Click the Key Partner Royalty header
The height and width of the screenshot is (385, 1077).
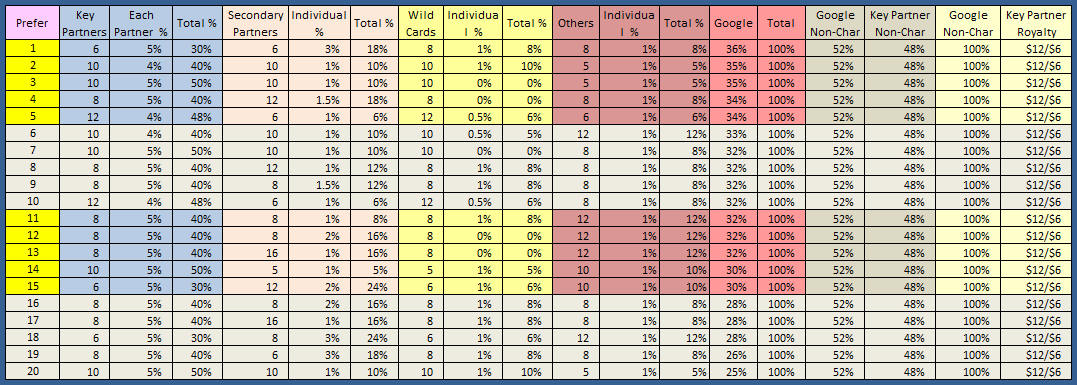tap(1038, 23)
